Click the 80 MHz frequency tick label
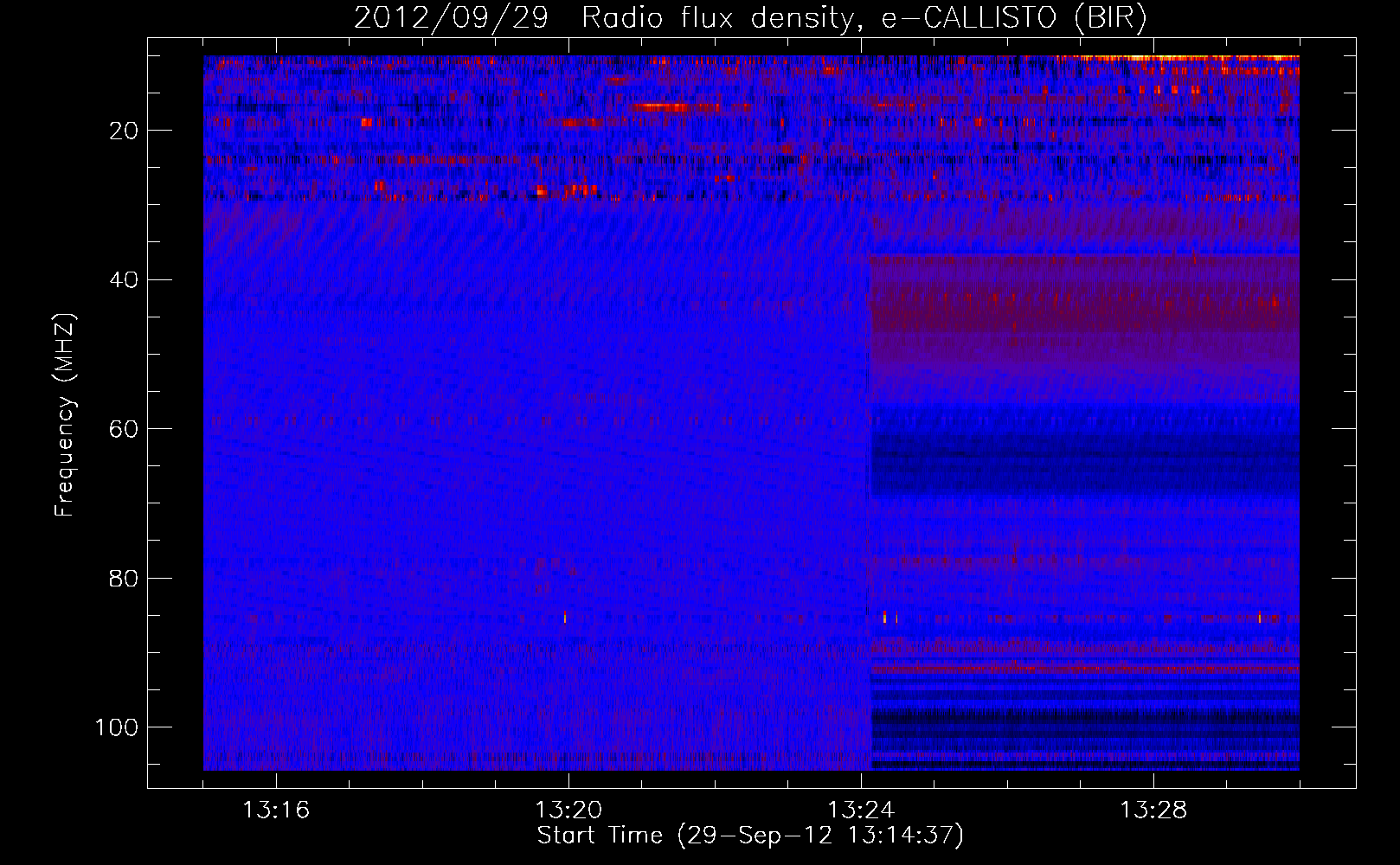This screenshot has height=865, width=1400. (125, 578)
